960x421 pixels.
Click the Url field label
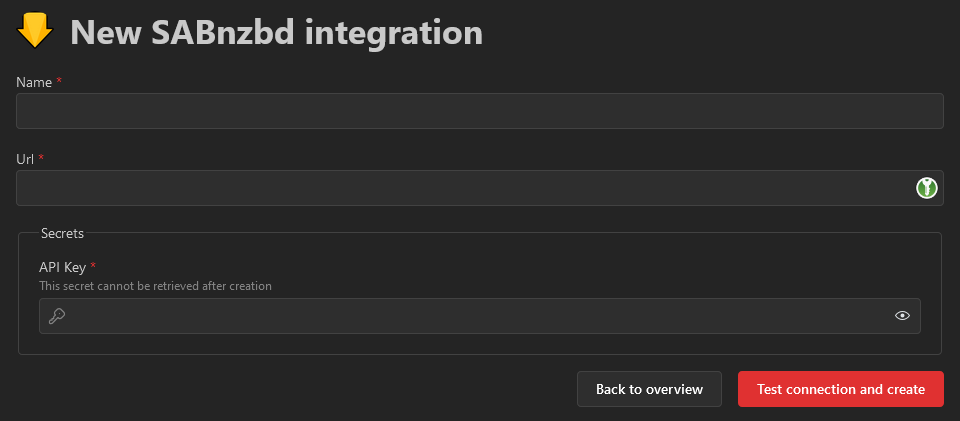tap(25, 159)
